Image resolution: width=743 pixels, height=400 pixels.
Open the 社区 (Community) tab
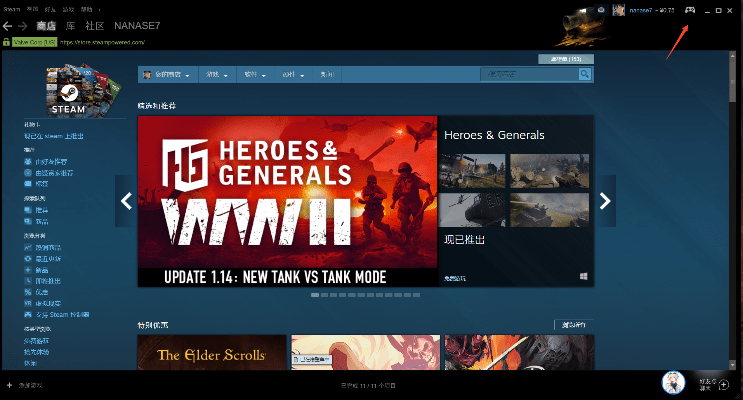98,26
